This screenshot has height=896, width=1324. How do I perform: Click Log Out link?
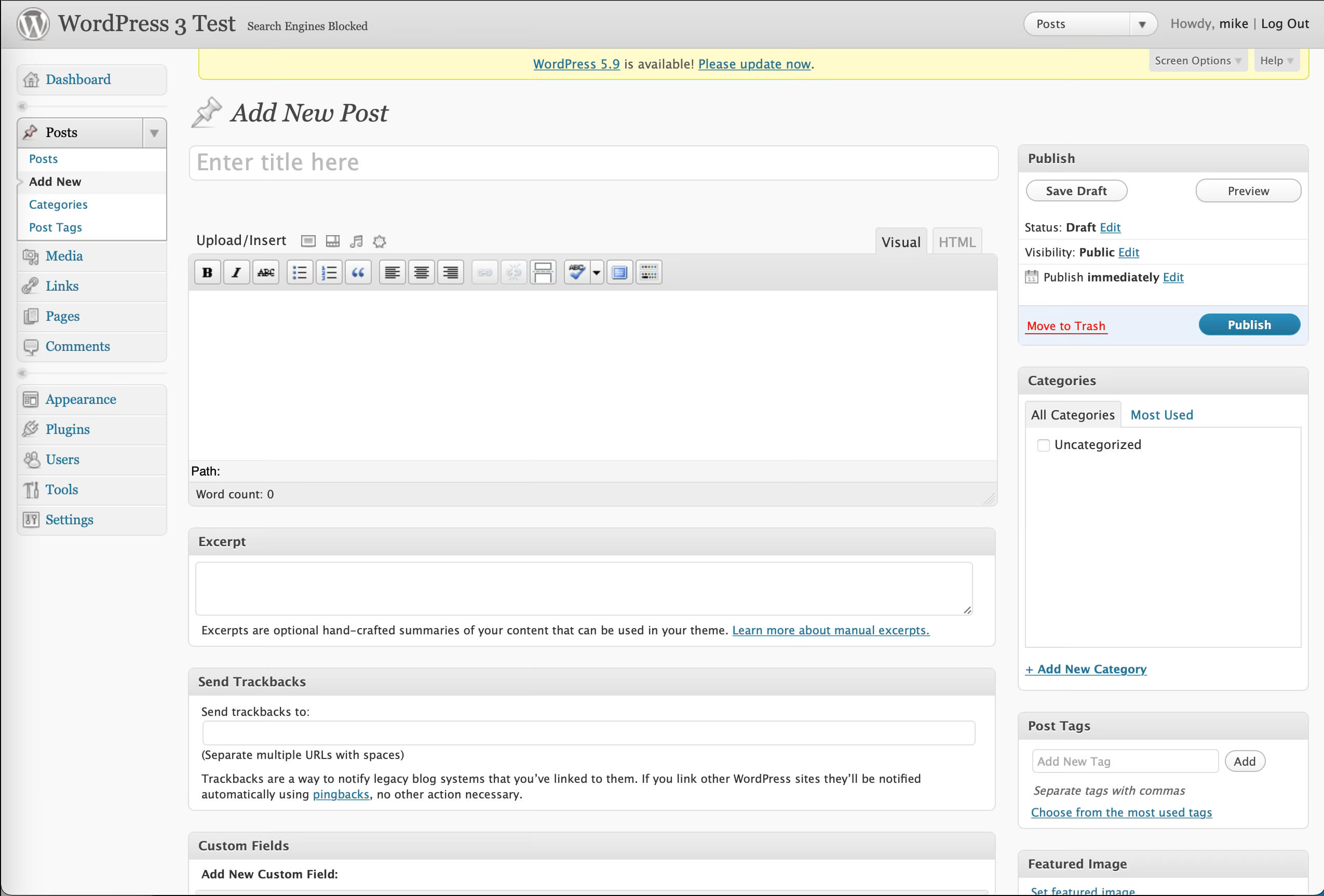pyautogui.click(x=1285, y=24)
